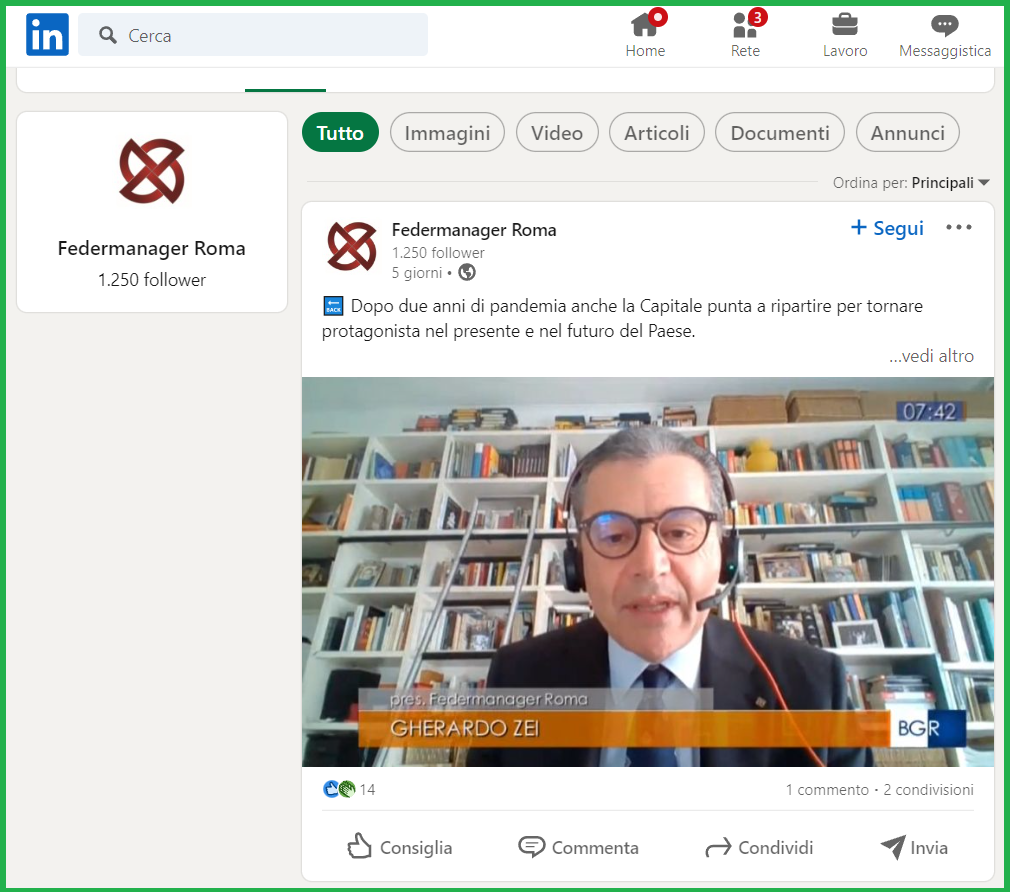Open the Rete network page
This screenshot has height=892, width=1010.
[745, 35]
